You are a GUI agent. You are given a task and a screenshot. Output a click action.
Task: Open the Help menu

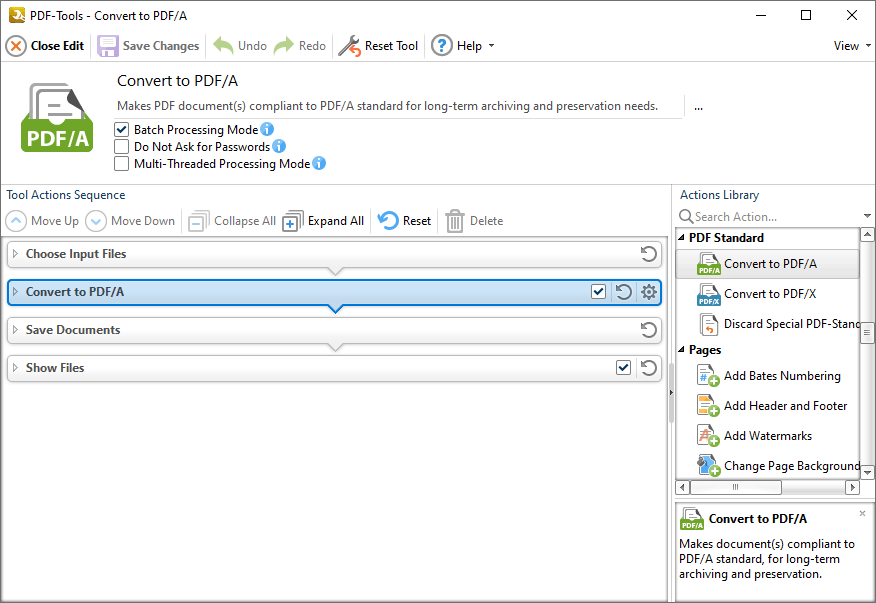(463, 46)
